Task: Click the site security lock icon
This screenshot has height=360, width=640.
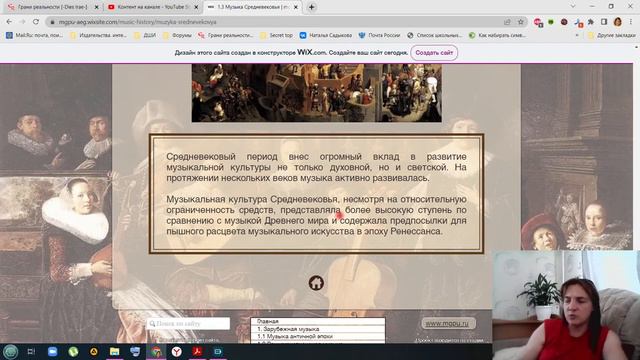Action: 52,22
